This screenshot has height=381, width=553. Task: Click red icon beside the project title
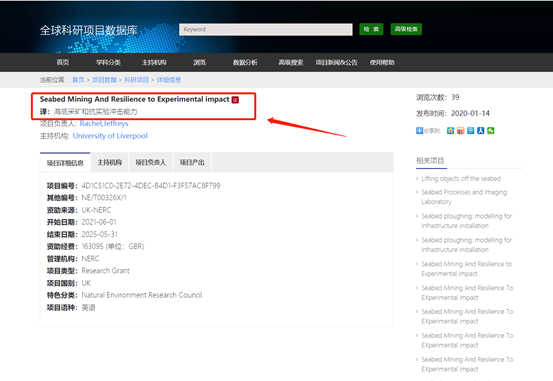coord(235,100)
